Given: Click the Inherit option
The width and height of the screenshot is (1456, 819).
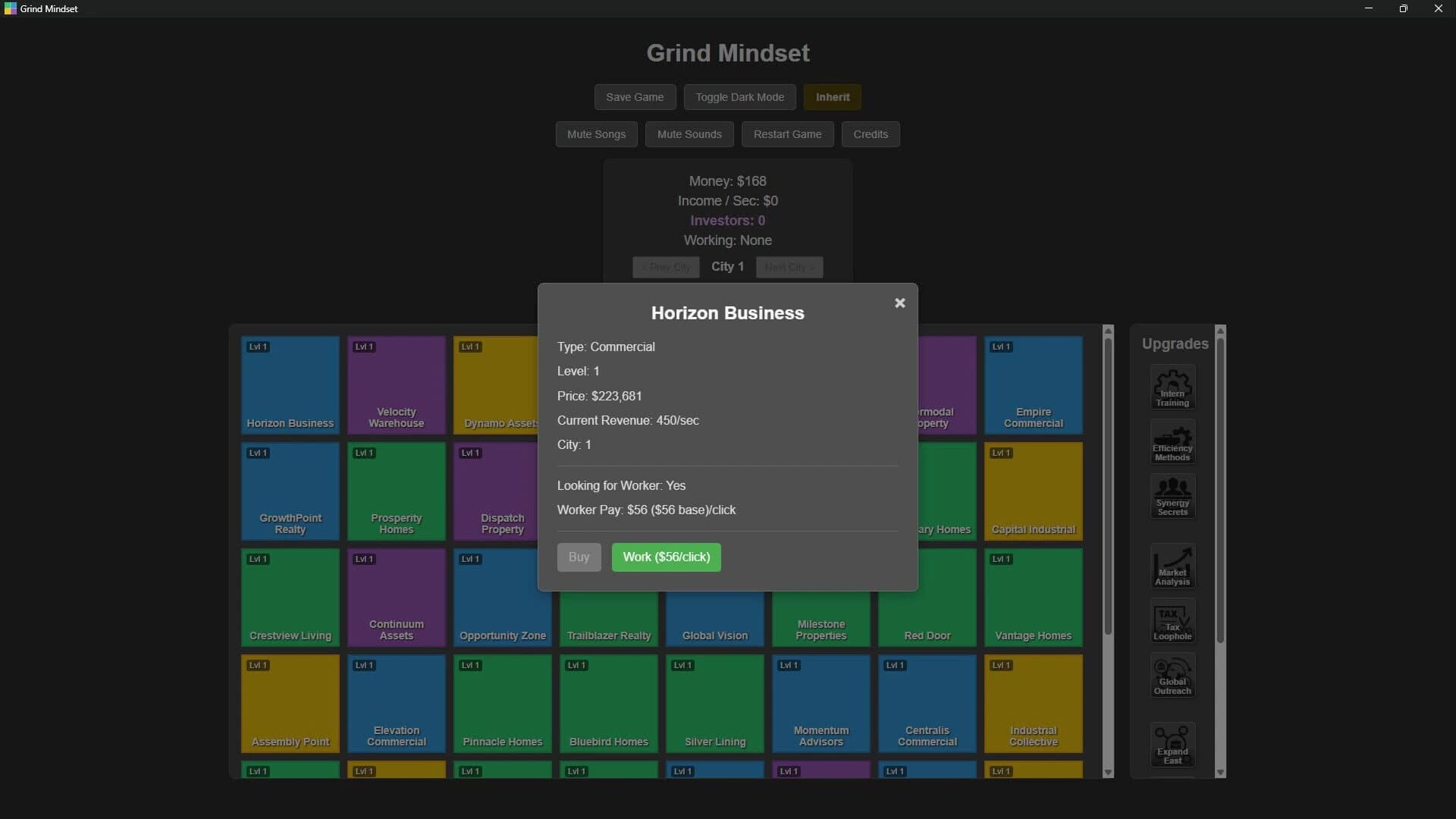Looking at the screenshot, I should click(832, 97).
